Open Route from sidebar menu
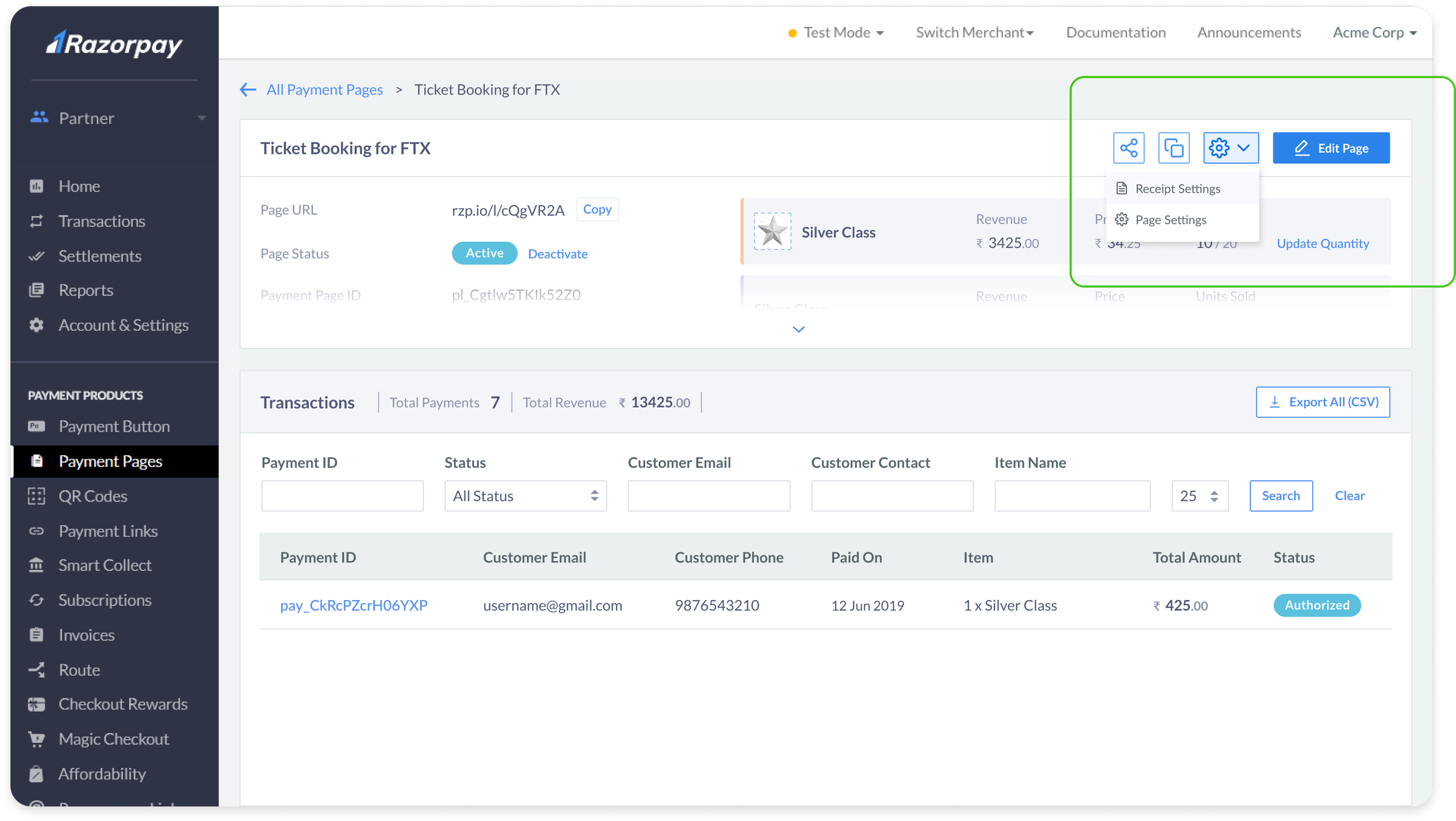Screen dimensions: 1456x821 79,670
